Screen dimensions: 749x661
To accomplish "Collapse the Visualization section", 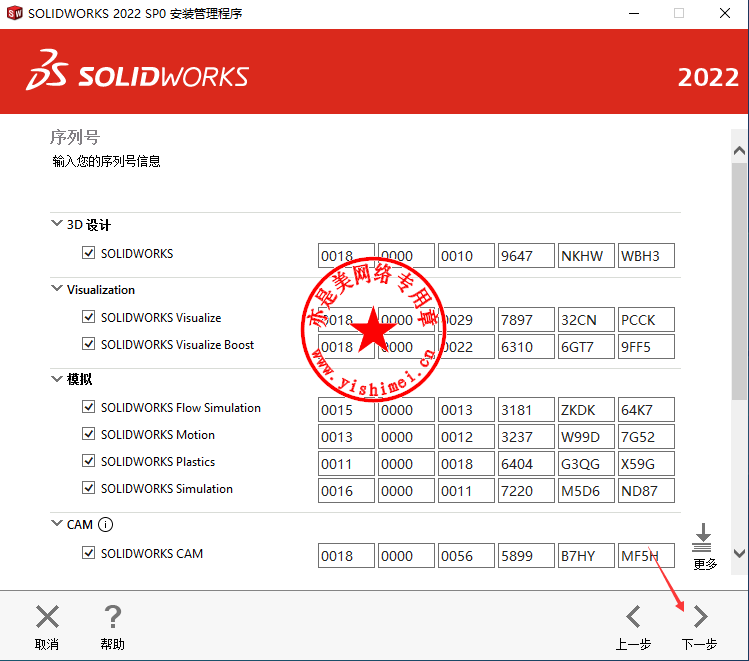I will 57,288.
